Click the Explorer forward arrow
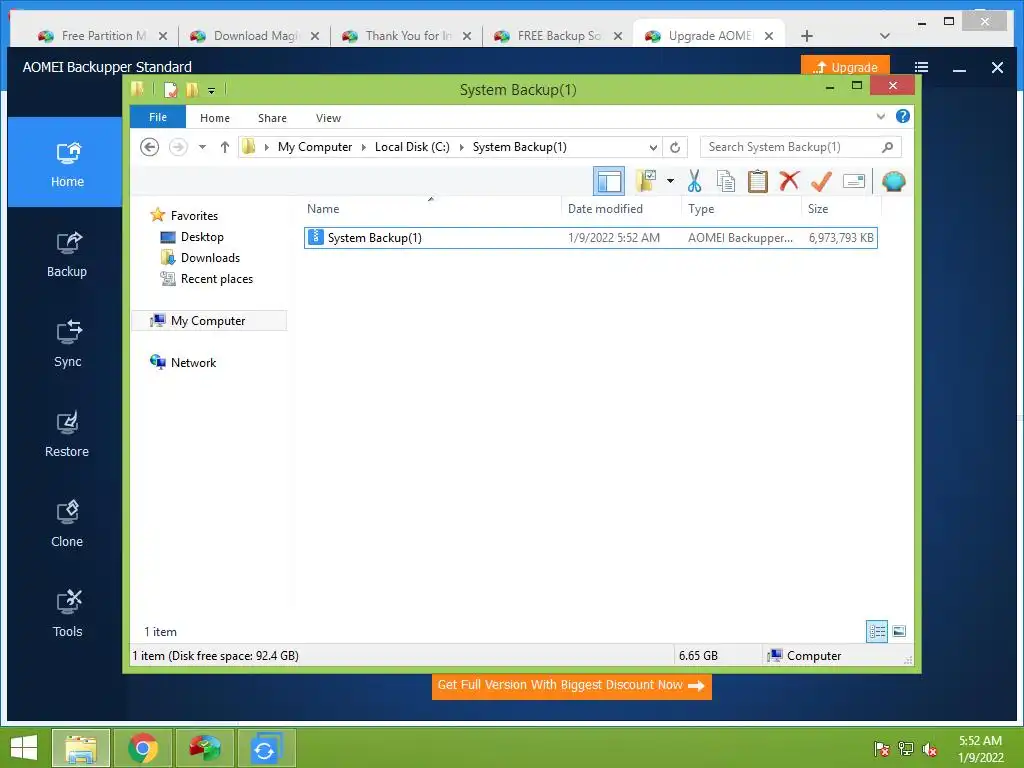The image size is (1024, 768). (x=178, y=147)
